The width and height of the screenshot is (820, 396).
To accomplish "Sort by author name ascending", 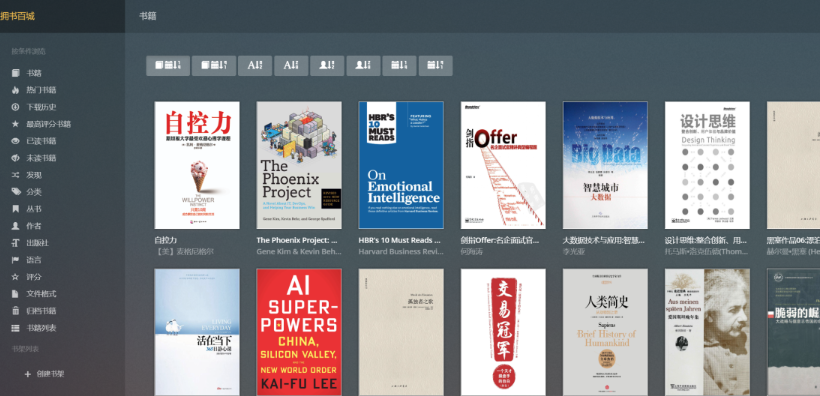I will click(x=327, y=66).
